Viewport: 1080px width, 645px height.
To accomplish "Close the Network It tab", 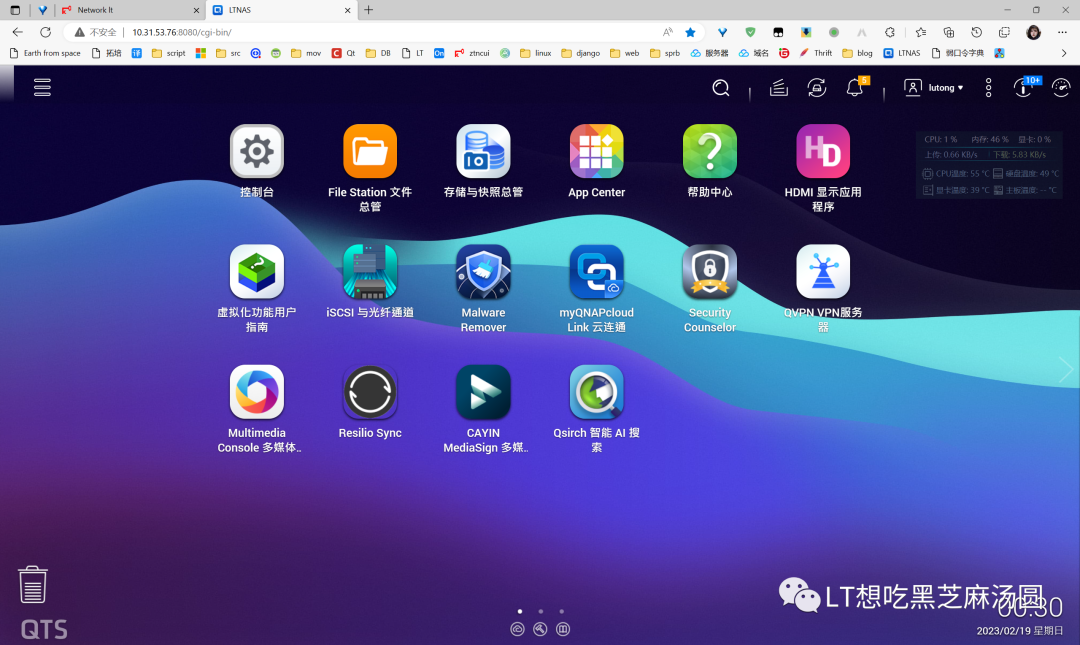I will pyautogui.click(x=196, y=10).
